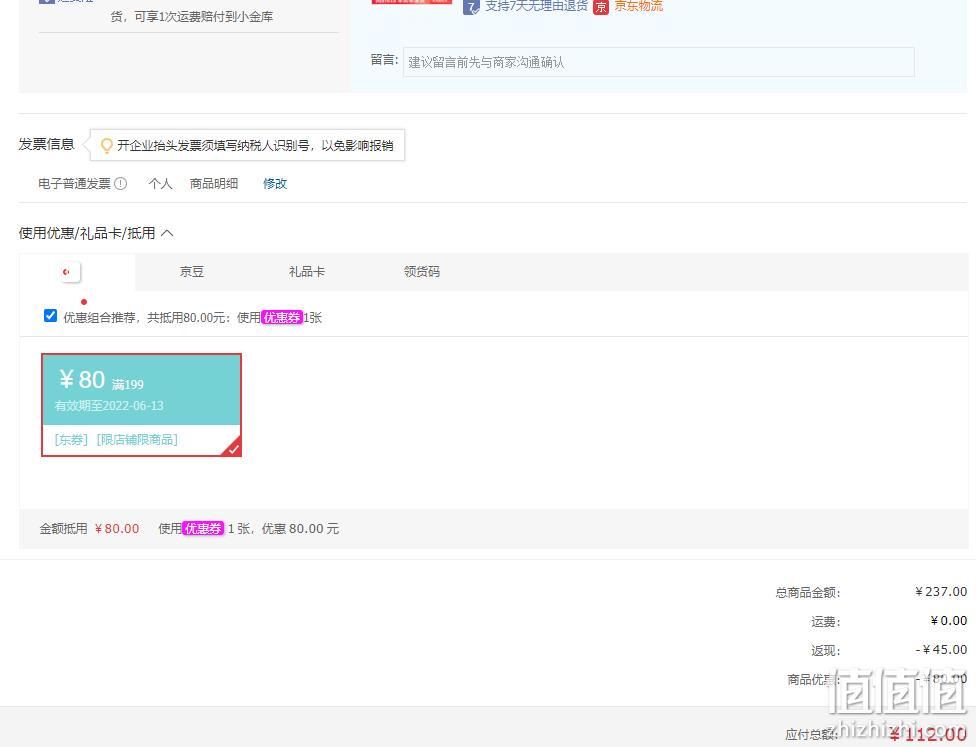Click the invoice taxpayer-number tip text
The image size is (976, 747).
[255, 146]
